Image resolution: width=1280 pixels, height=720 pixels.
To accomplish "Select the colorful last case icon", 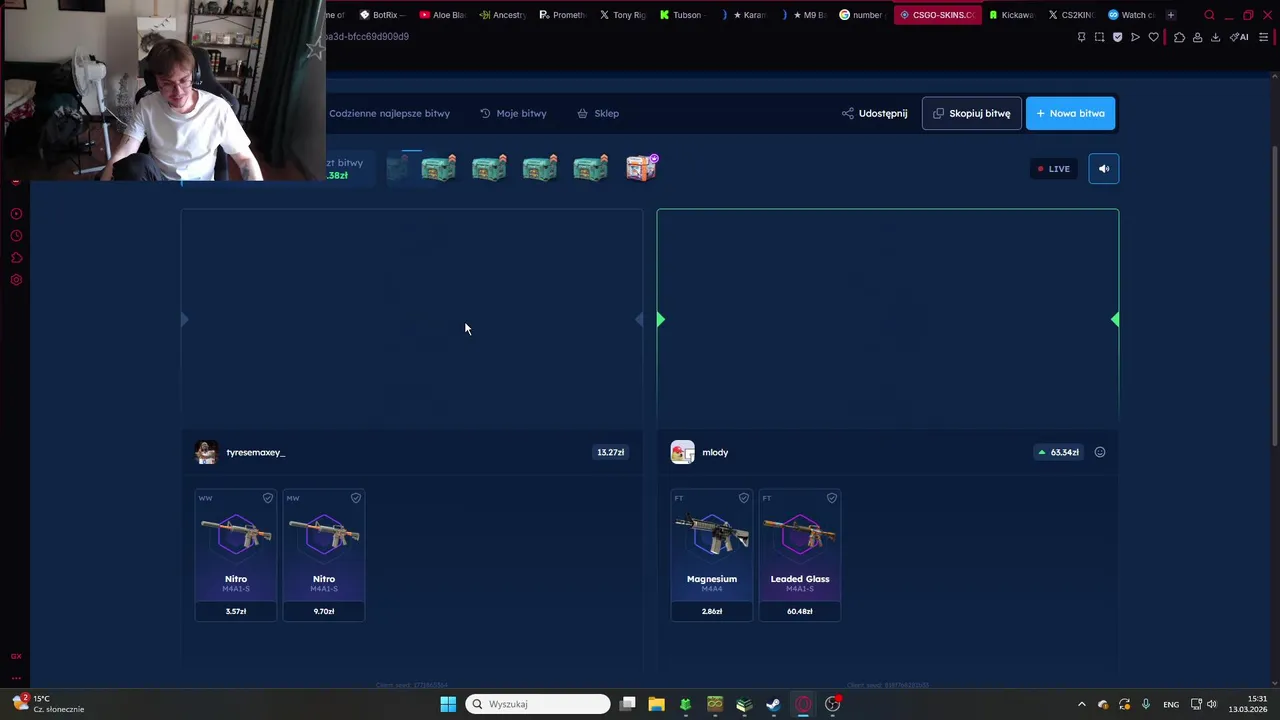I will (641, 168).
